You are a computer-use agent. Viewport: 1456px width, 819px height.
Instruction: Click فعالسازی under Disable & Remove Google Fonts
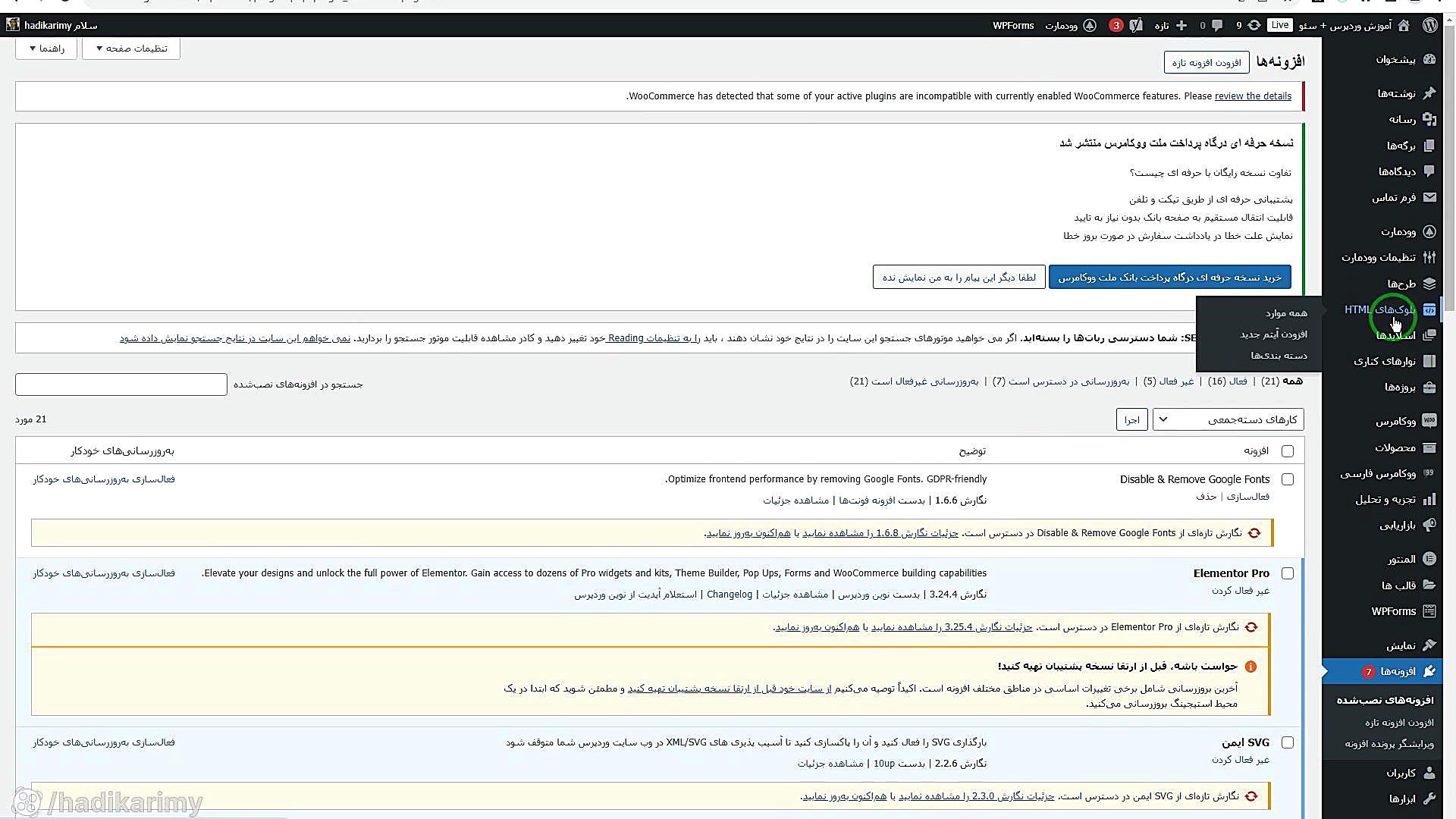click(1248, 497)
